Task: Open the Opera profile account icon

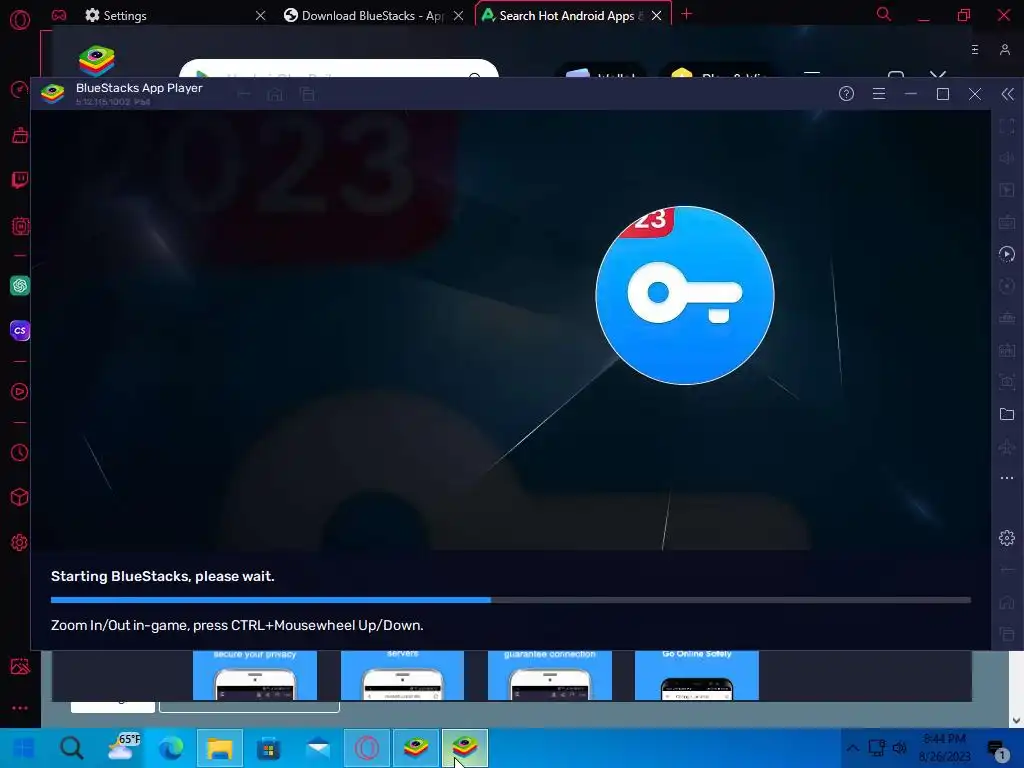Action: pos(1005,50)
